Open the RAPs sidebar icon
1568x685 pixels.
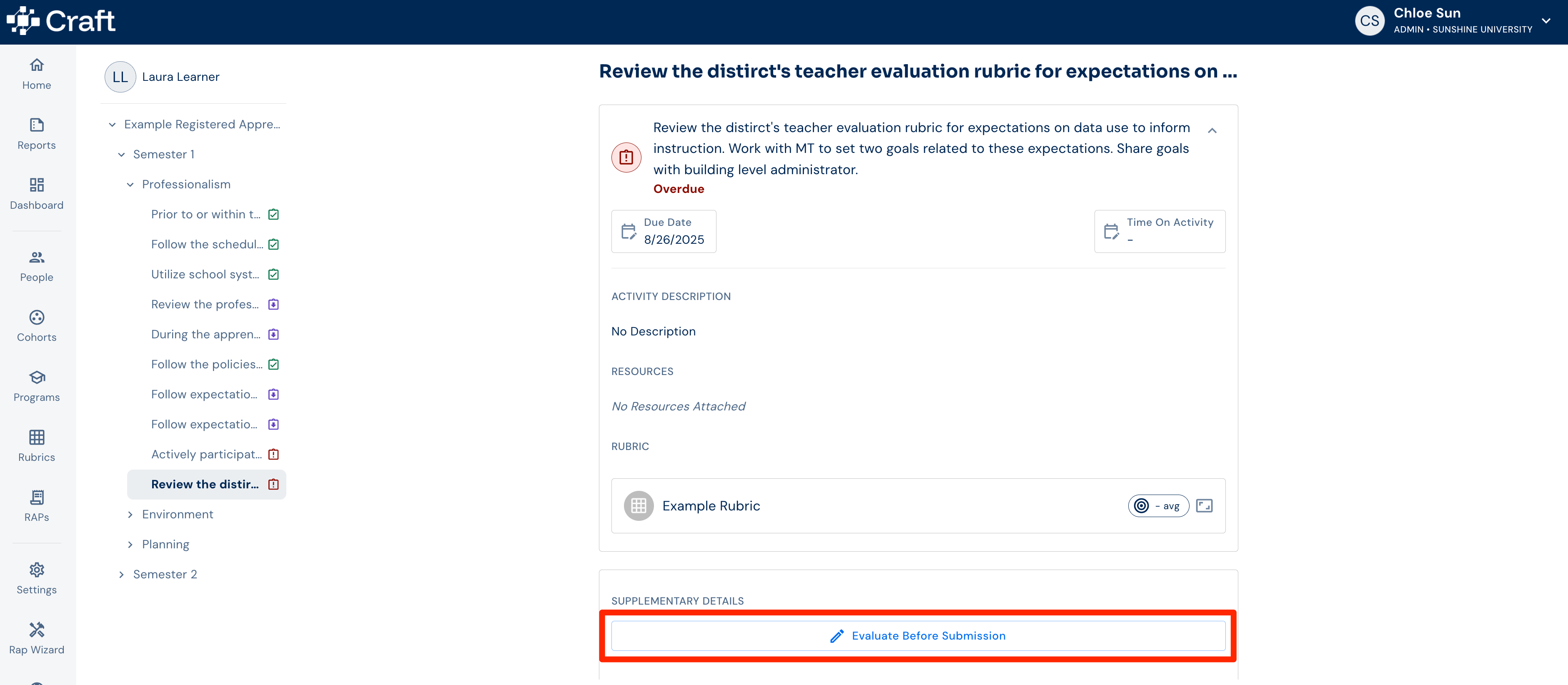click(37, 497)
